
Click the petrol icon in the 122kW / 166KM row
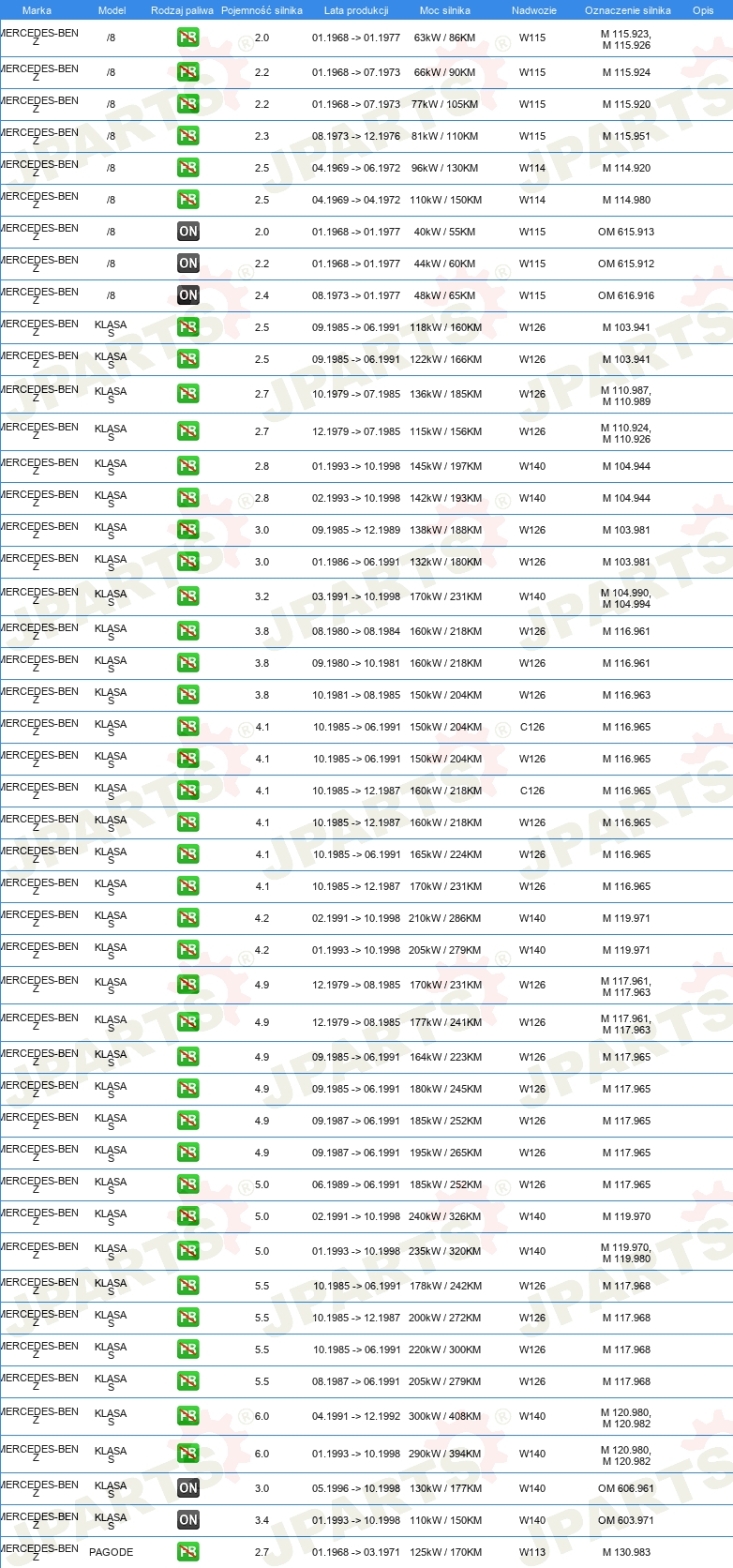point(188,359)
